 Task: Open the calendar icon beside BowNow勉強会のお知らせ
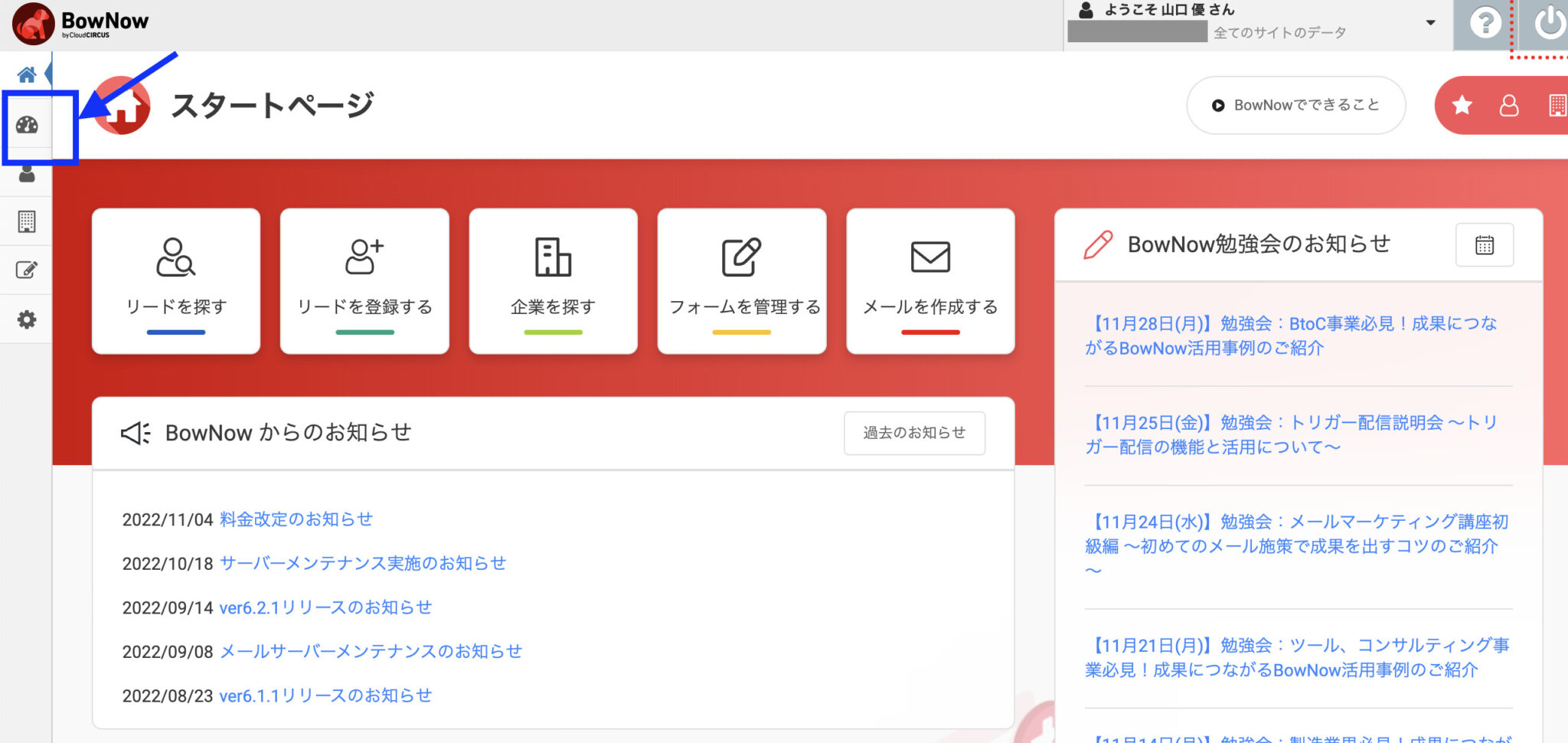point(1485,245)
